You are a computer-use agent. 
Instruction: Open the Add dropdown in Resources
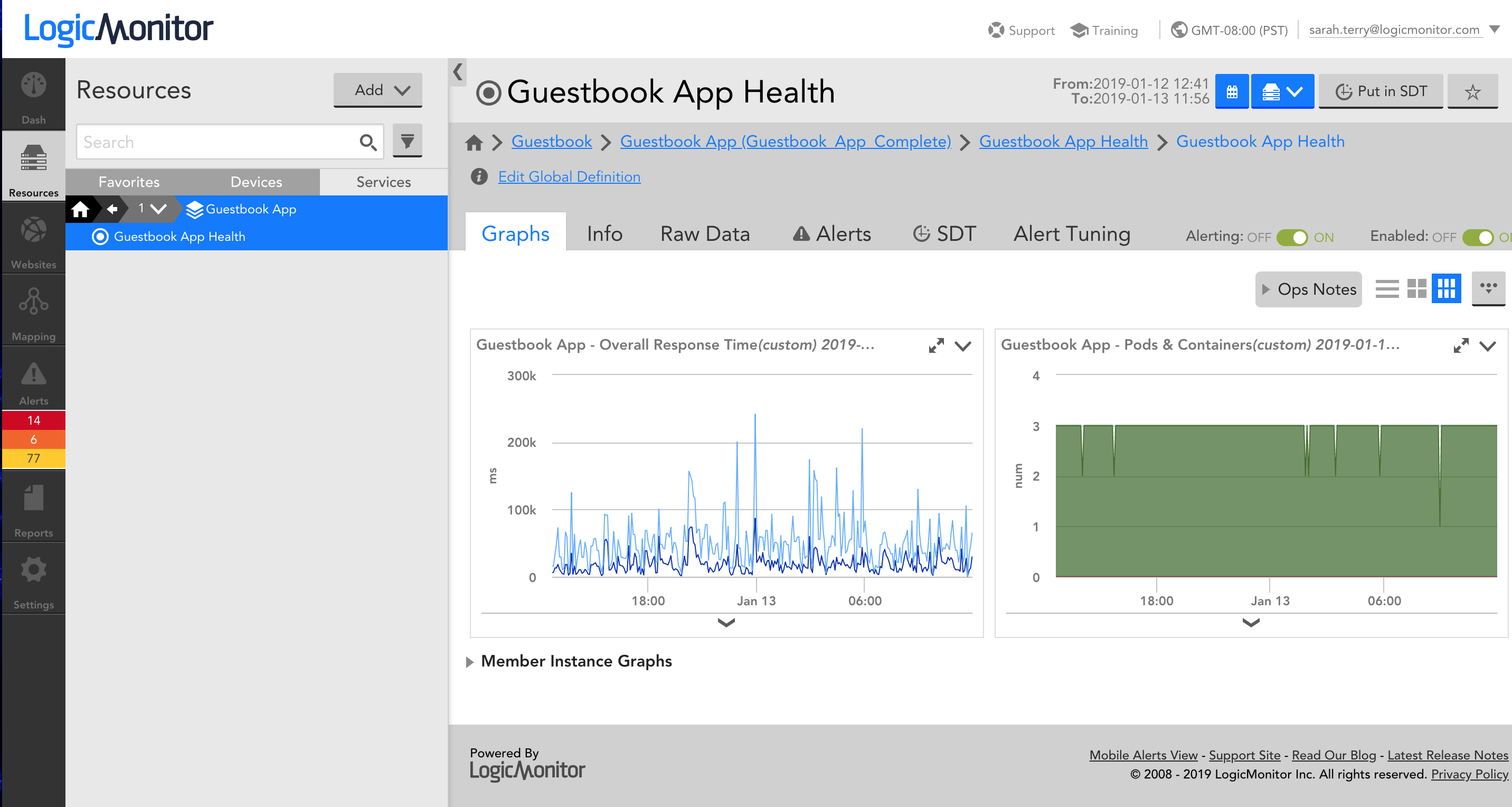click(x=378, y=90)
